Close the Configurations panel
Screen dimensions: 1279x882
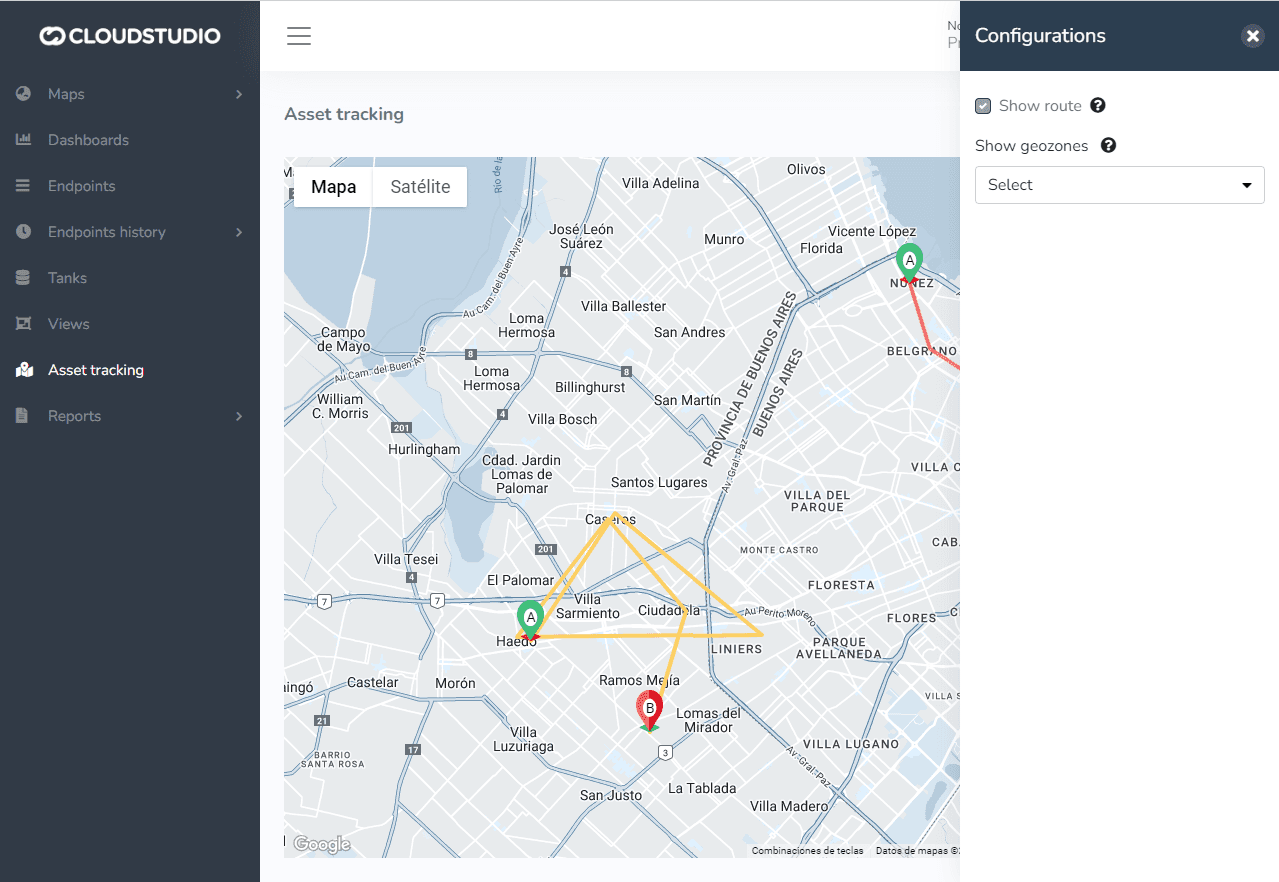[1253, 36]
